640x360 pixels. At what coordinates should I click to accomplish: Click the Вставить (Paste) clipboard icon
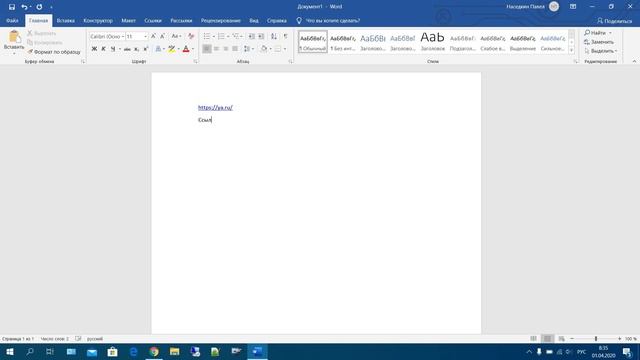14,37
